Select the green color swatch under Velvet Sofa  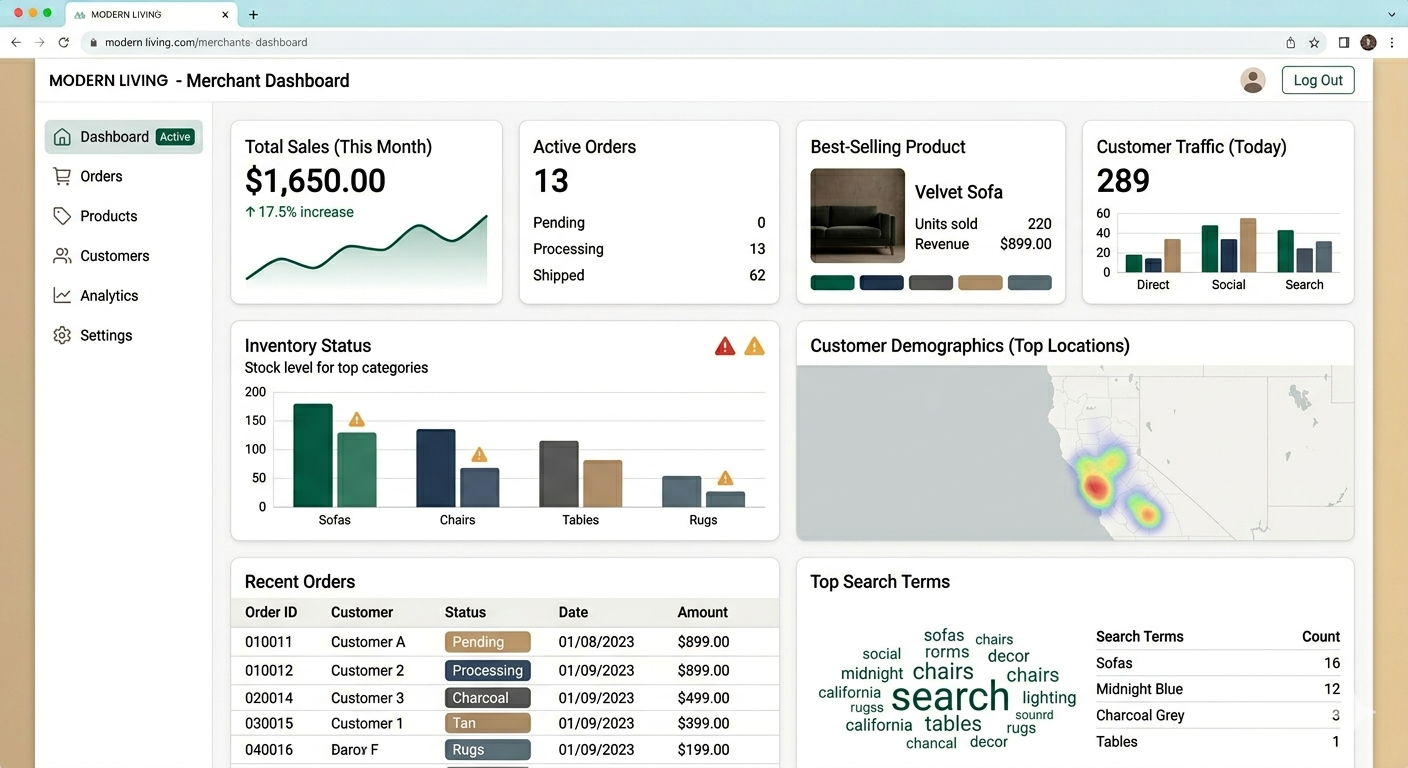(832, 283)
